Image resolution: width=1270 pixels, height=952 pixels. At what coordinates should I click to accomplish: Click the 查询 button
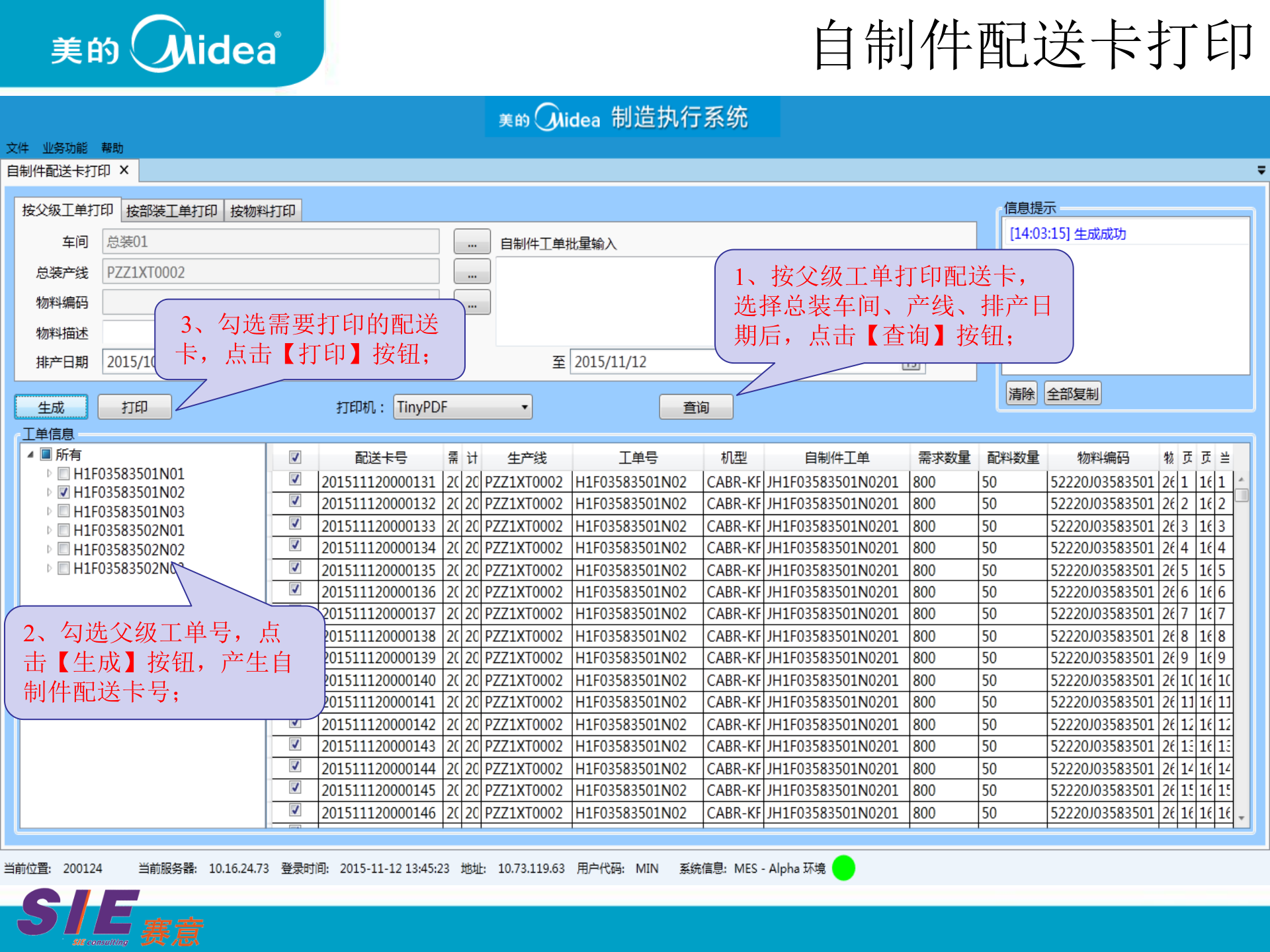[695, 407]
